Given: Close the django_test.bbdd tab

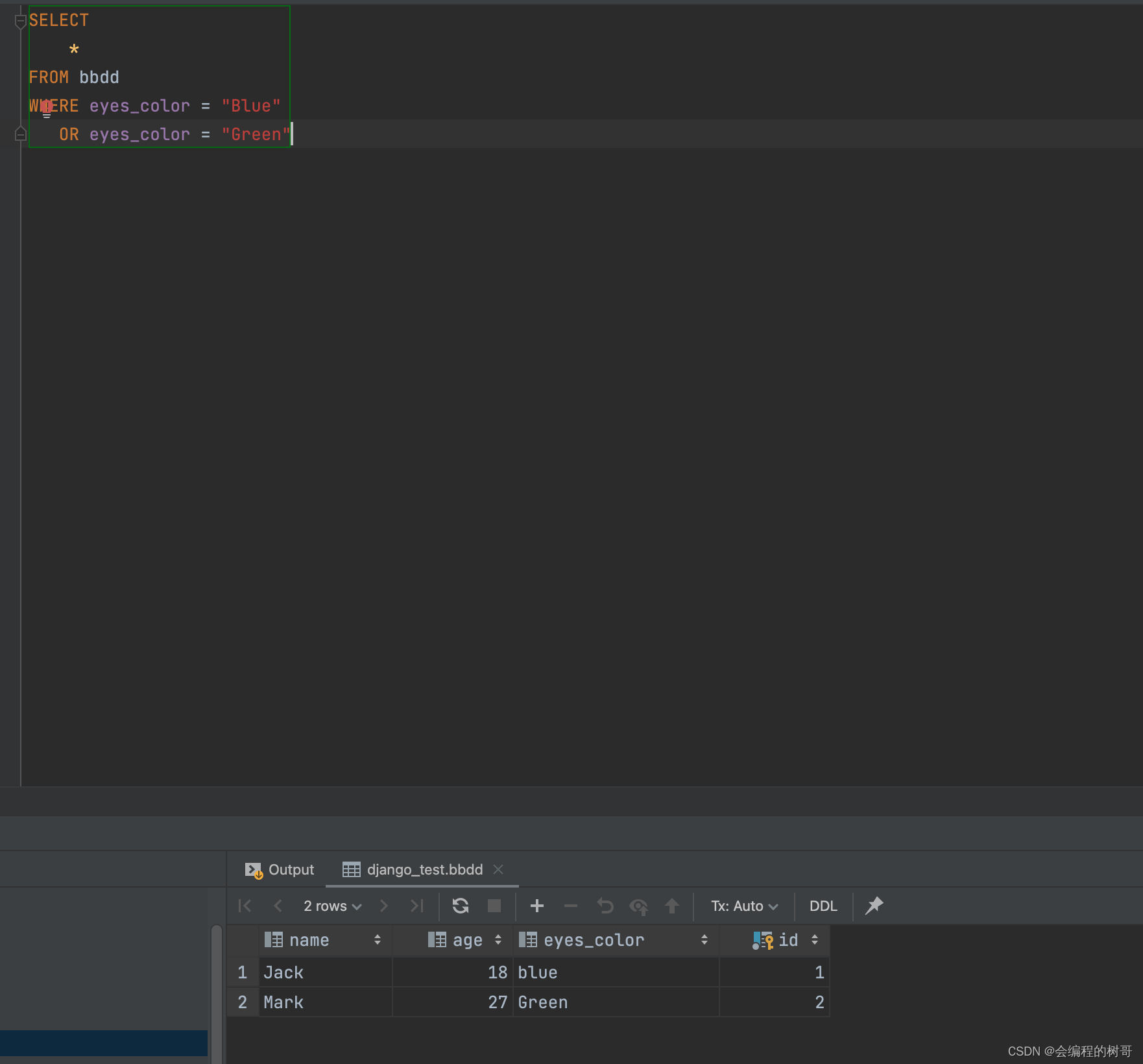Looking at the screenshot, I should (x=498, y=869).
